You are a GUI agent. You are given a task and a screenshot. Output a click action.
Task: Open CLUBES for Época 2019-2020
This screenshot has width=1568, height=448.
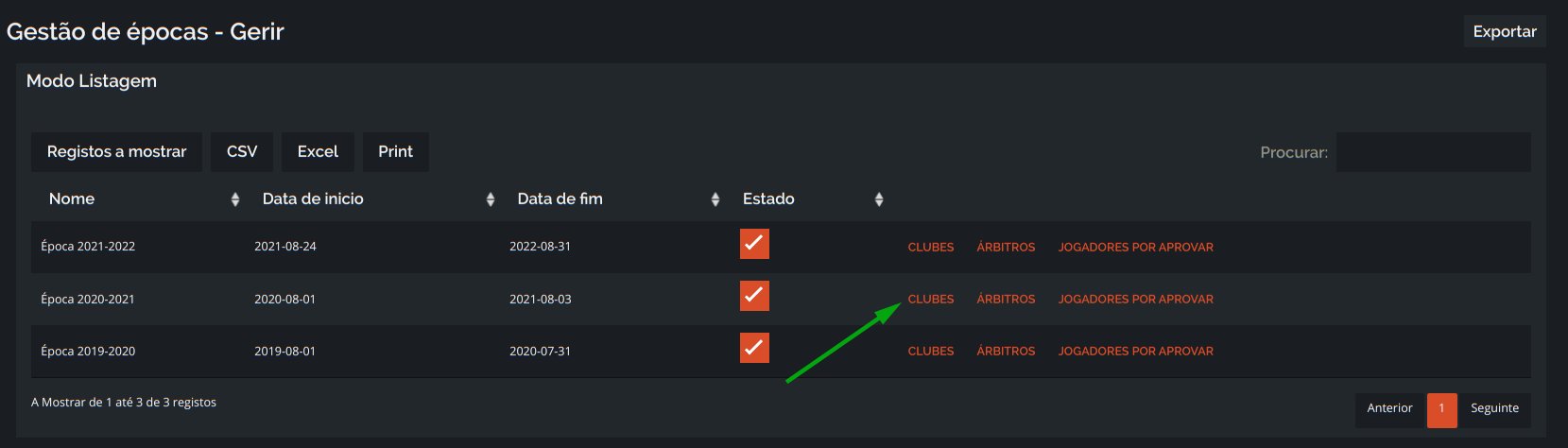(931, 352)
